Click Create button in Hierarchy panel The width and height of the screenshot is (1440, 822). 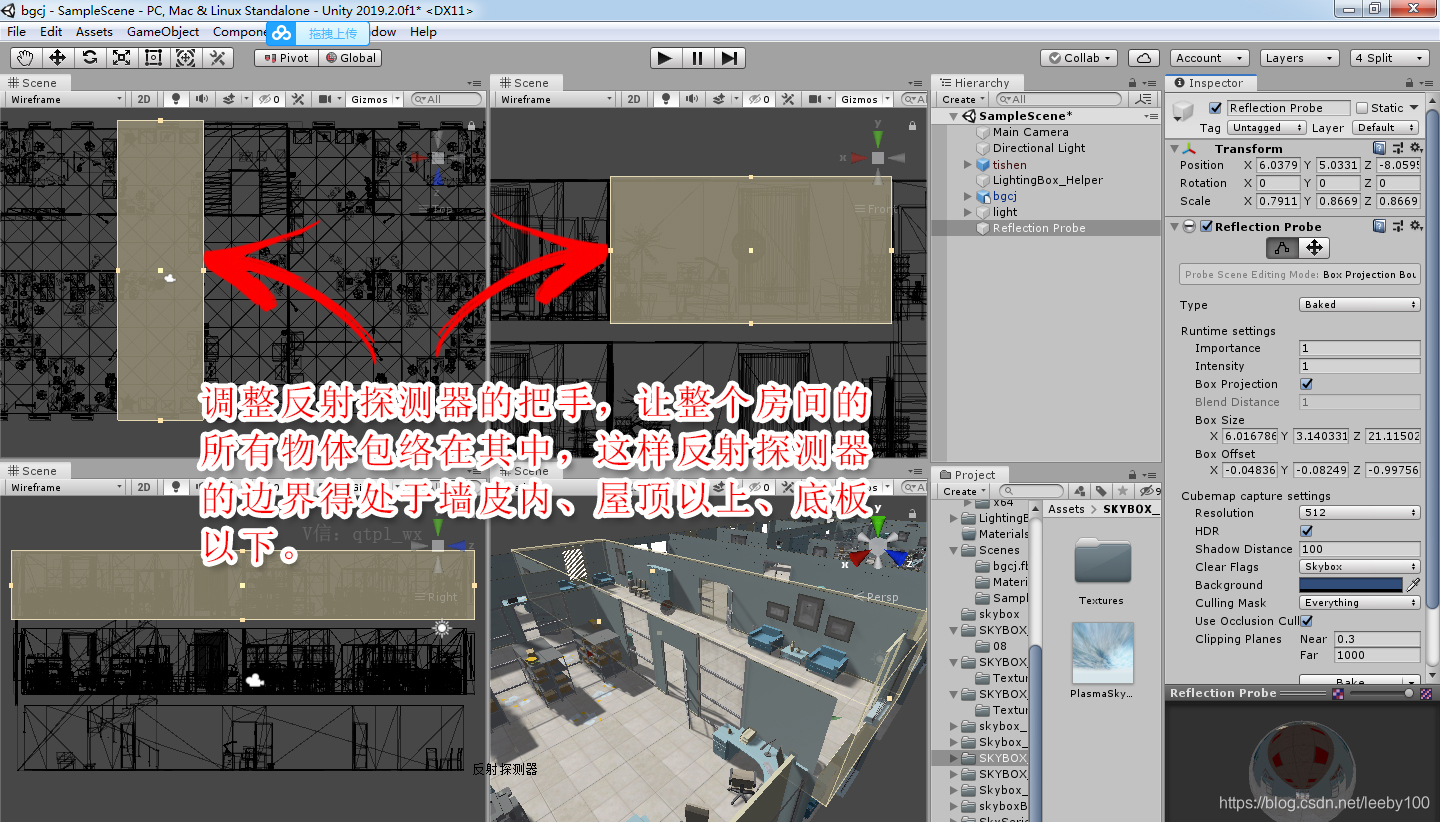[963, 99]
